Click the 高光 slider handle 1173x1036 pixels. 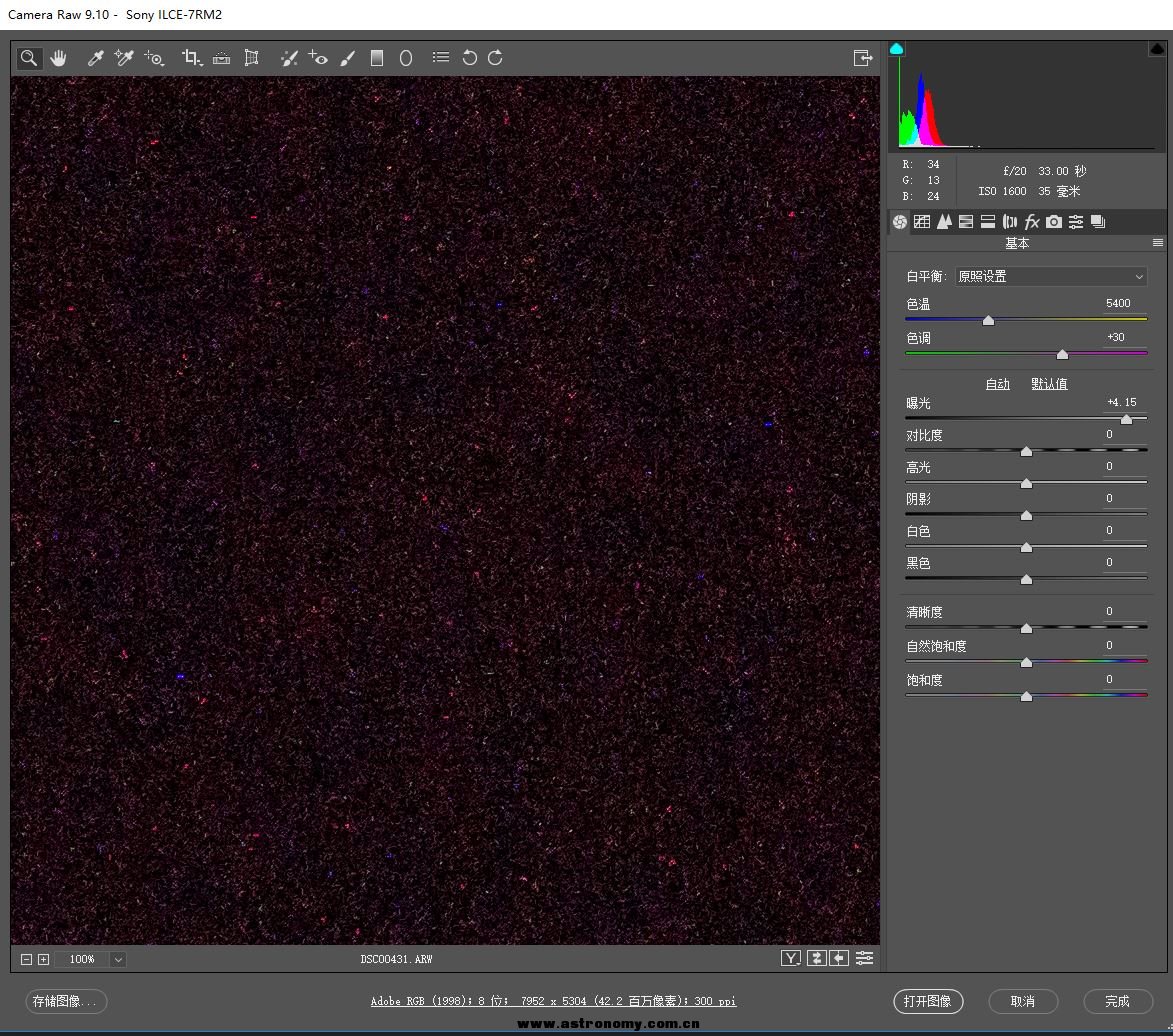click(1026, 484)
